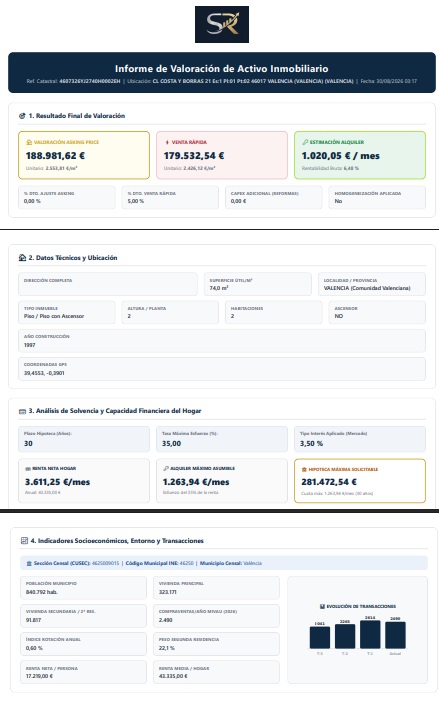Click the Homogeneización Aplicada value No

click(x=338, y=201)
